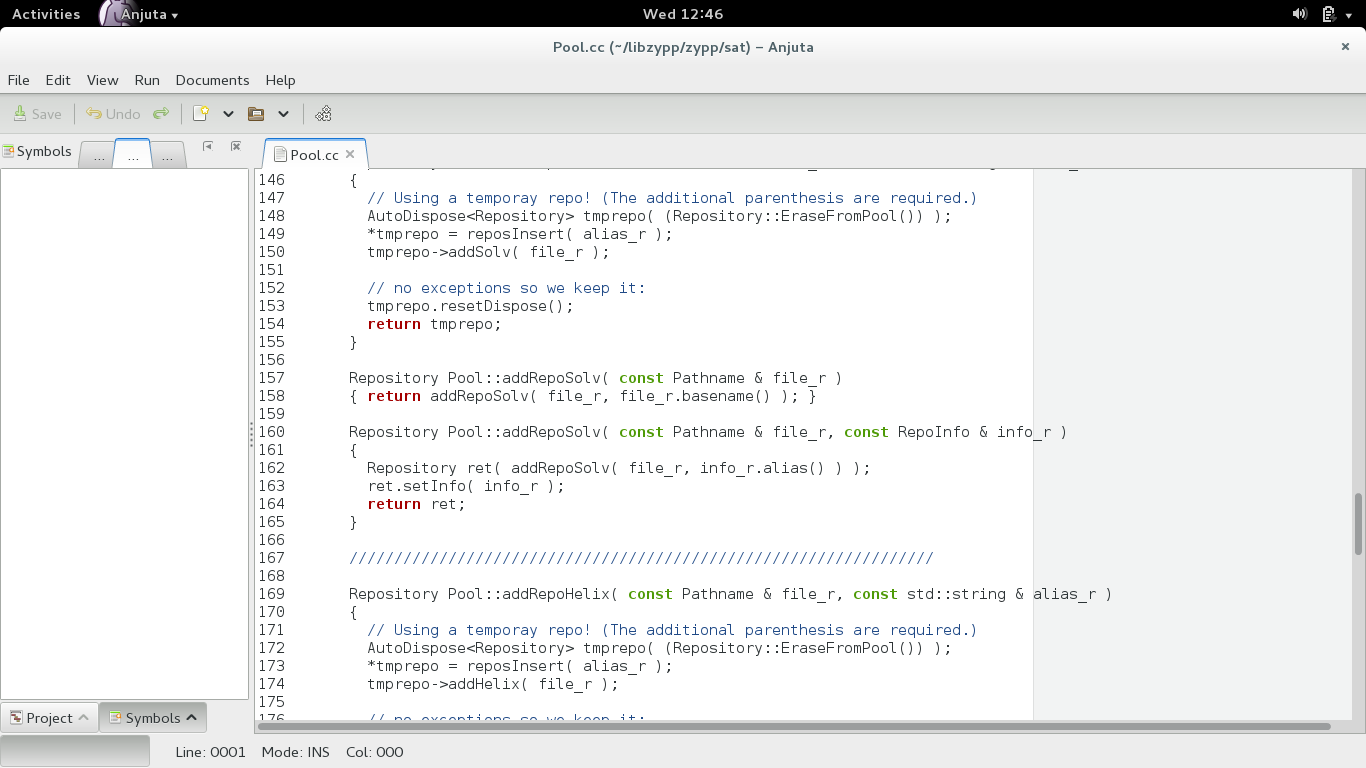This screenshot has height=768, width=1366.
Task: Open the Documents menu
Action: [212, 80]
